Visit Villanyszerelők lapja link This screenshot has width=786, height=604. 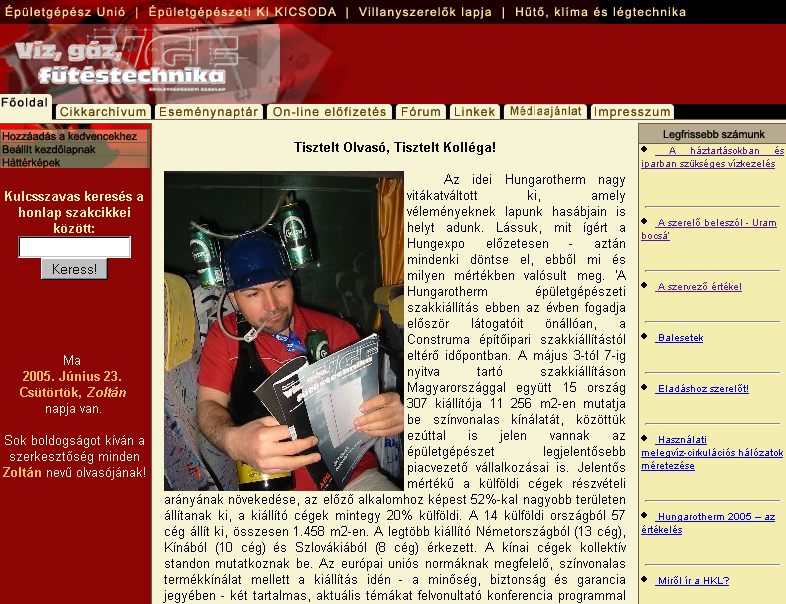point(425,12)
